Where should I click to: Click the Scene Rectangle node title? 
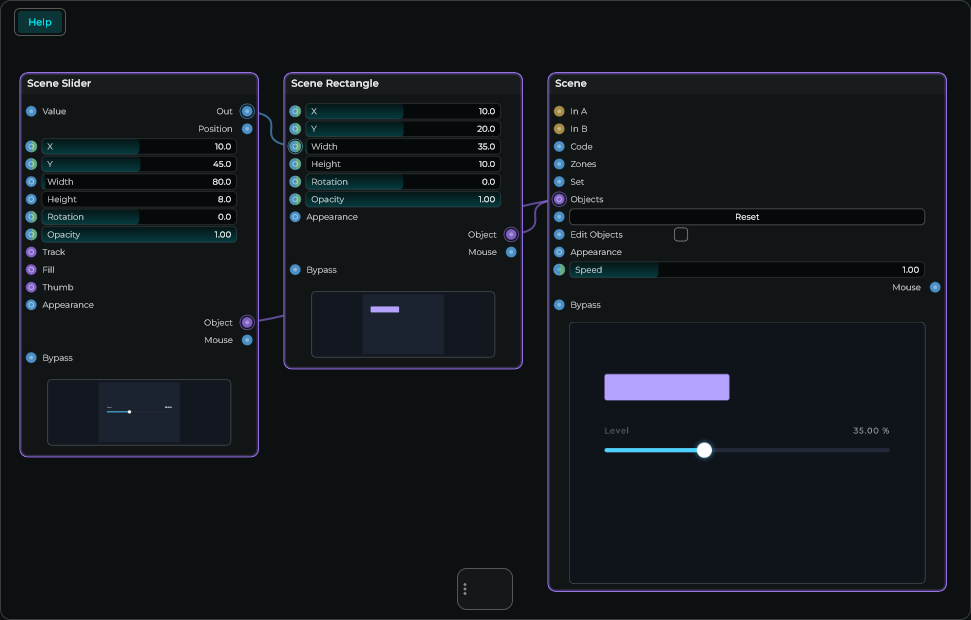[x=335, y=84]
